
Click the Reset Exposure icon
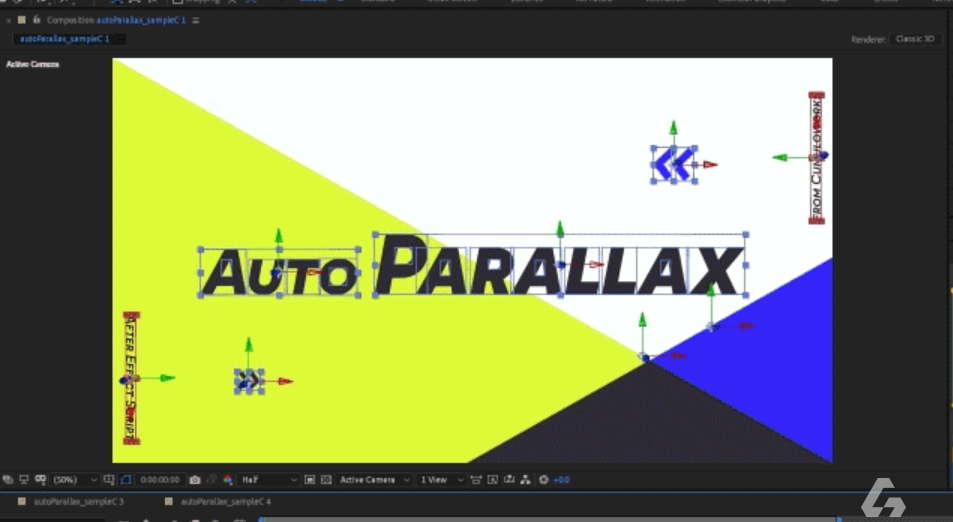coord(544,480)
